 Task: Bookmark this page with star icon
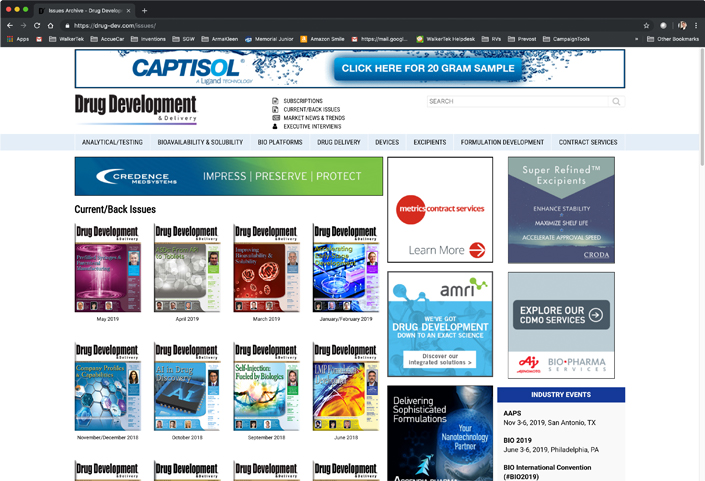(646, 26)
